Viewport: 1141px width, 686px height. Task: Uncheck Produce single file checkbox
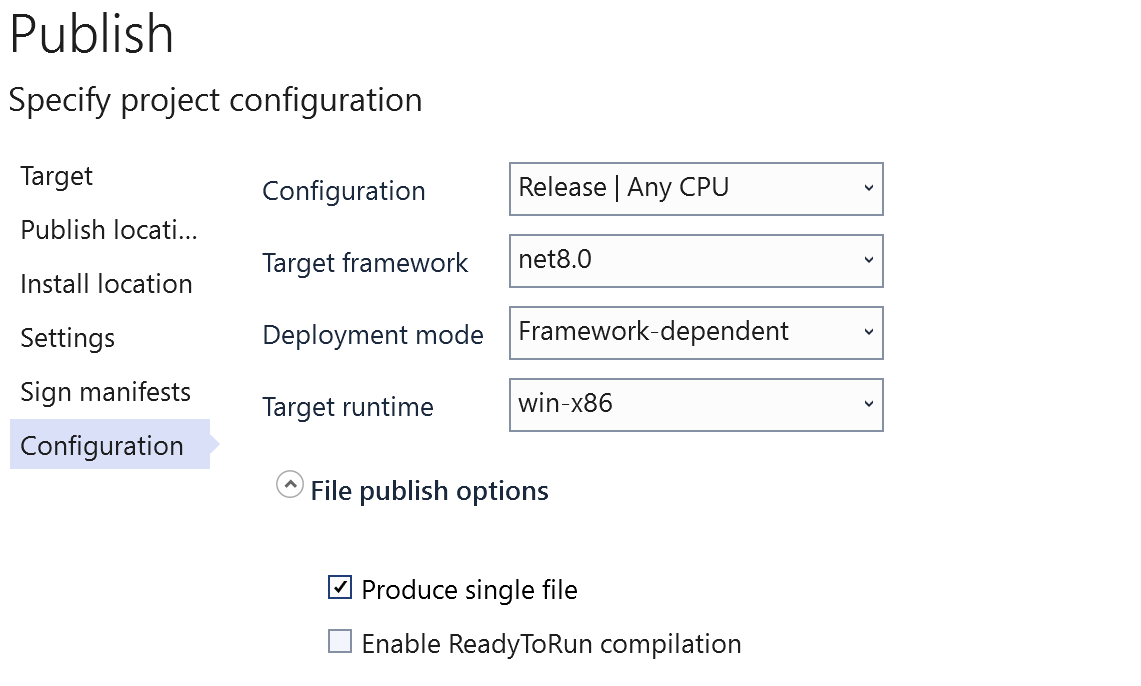coord(340,588)
